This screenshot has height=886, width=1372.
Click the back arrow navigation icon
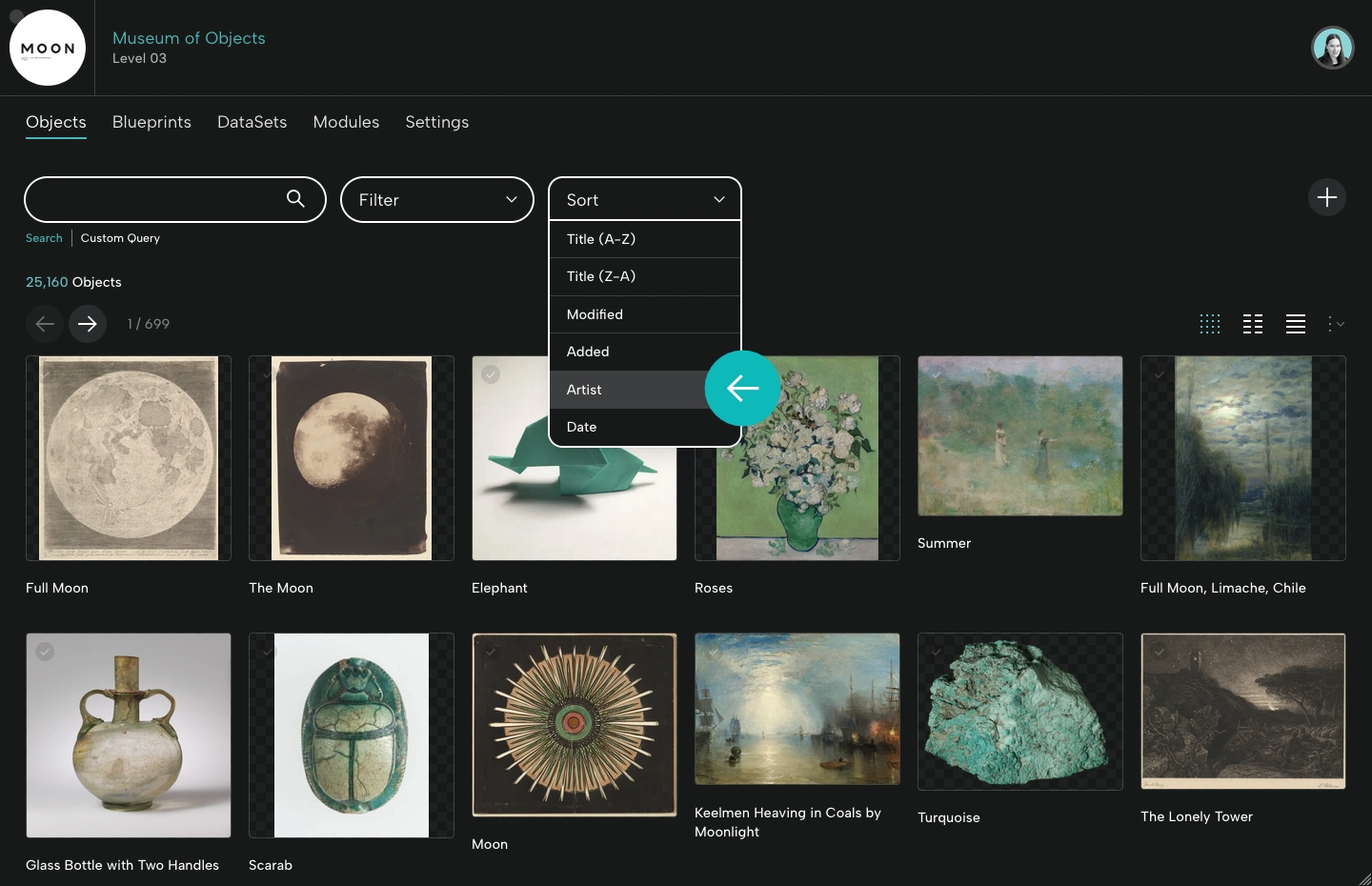pos(44,324)
